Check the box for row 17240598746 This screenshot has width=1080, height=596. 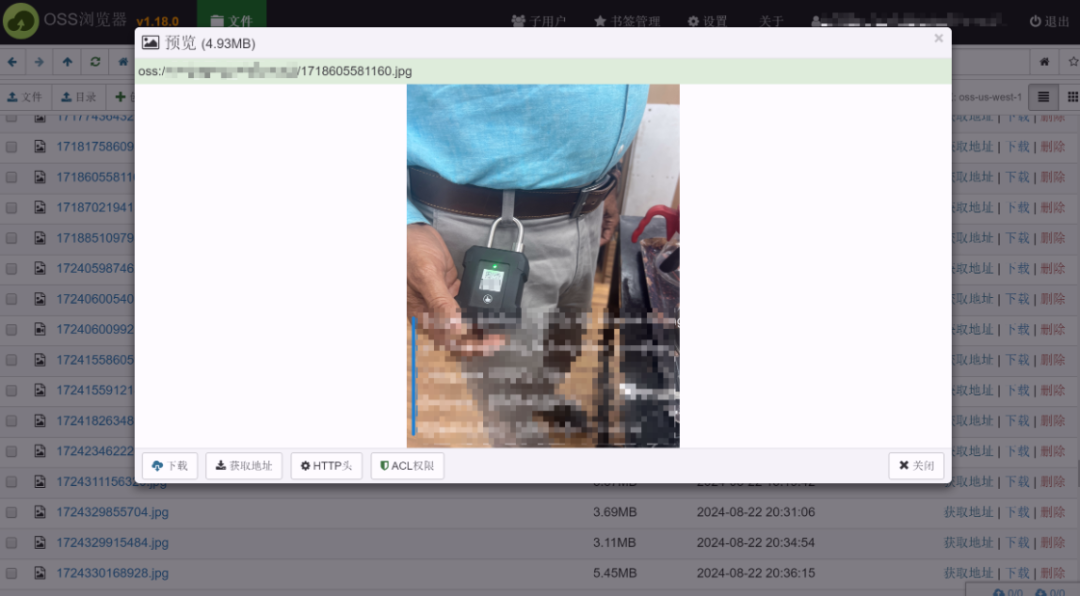click(12, 268)
